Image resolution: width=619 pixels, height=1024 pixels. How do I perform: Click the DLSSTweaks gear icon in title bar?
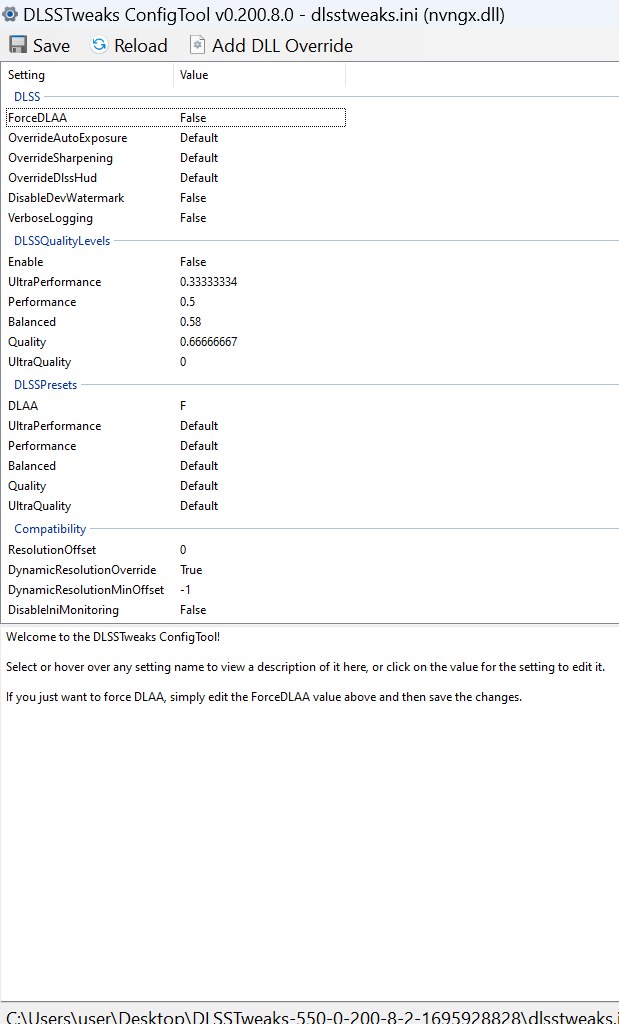[x=10, y=14]
